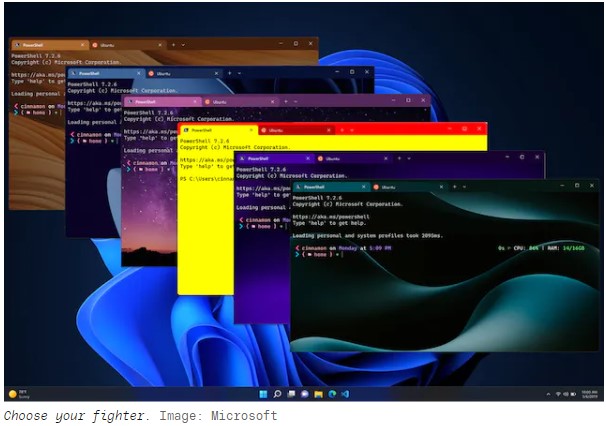Viewport: 606px width, 426px height.
Task: Switch to the Ubuntu tab in the wood-themed window
Action: coord(127,45)
